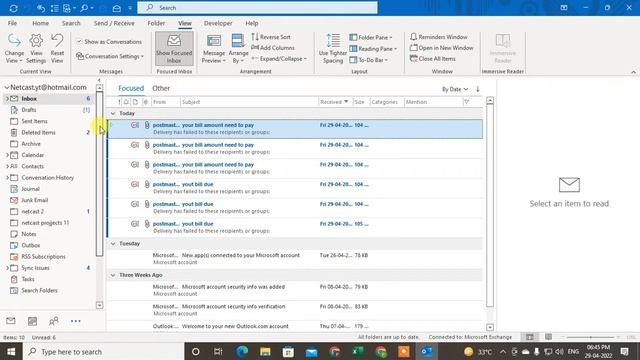The width and height of the screenshot is (640, 360).
Task: Switch to the Other inbox tab
Action: tap(161, 88)
